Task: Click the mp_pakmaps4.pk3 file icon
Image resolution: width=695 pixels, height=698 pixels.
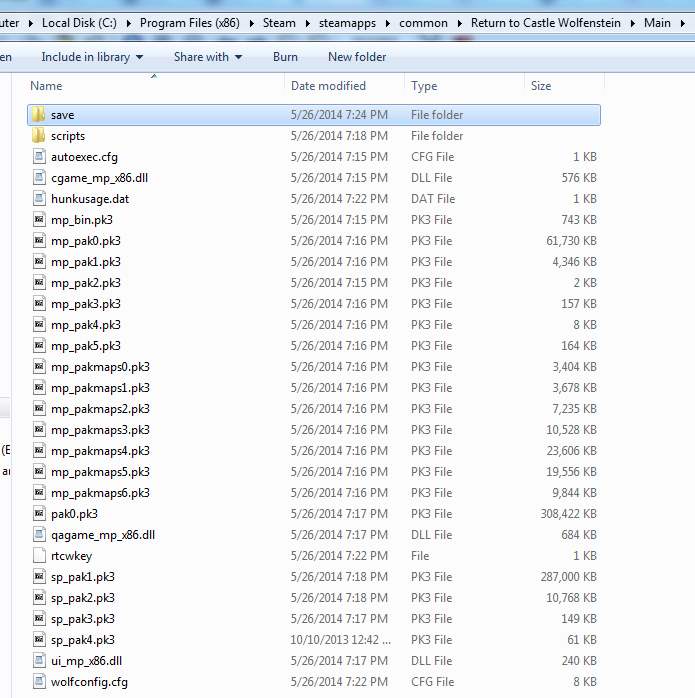Action: (x=39, y=450)
